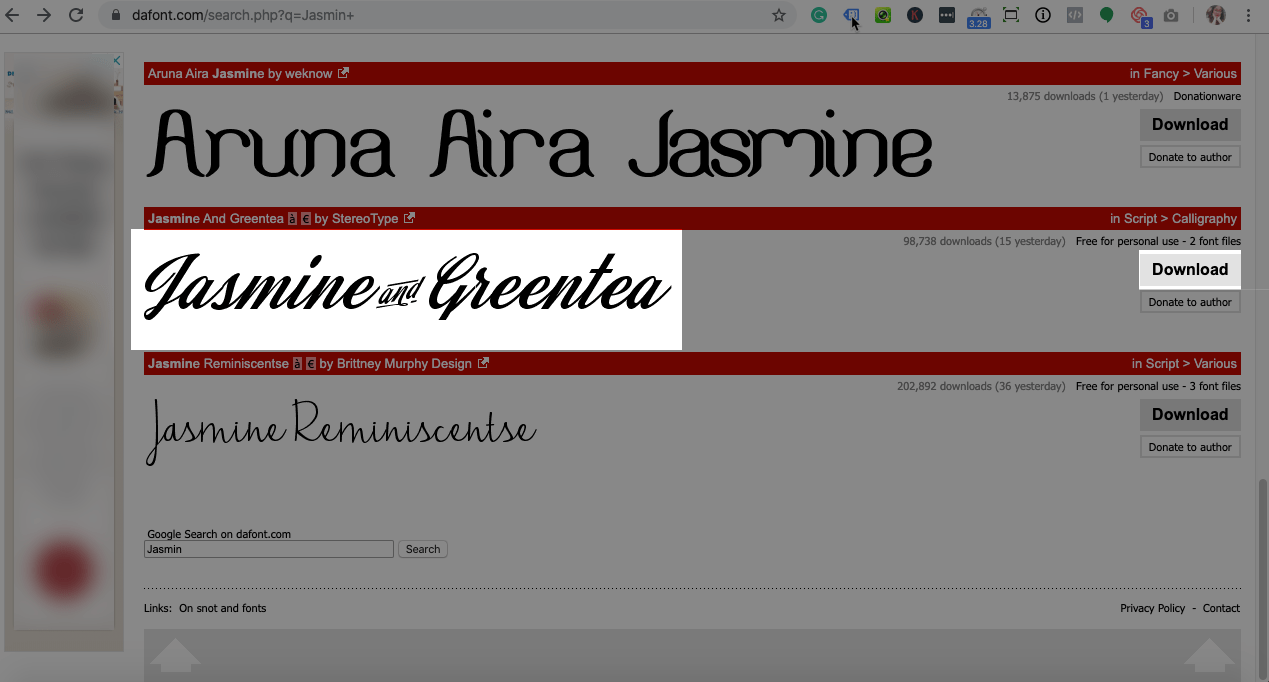Go back using the browser back arrow
Image resolution: width=1269 pixels, height=682 pixels.
coord(13,15)
